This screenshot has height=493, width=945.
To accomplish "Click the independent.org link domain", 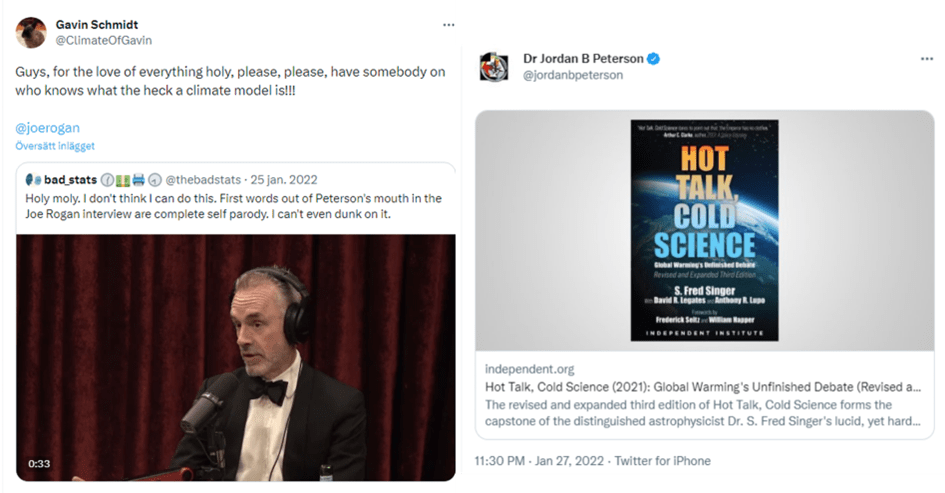I will click(529, 369).
